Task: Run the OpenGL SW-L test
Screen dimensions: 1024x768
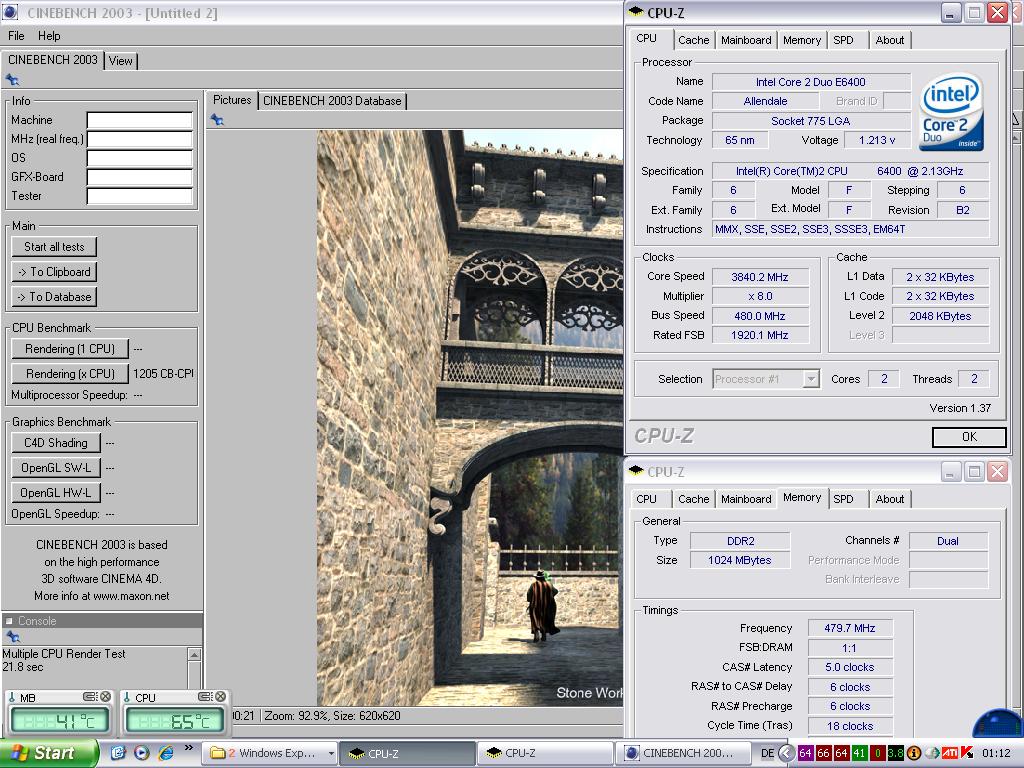Action: click(x=56, y=468)
